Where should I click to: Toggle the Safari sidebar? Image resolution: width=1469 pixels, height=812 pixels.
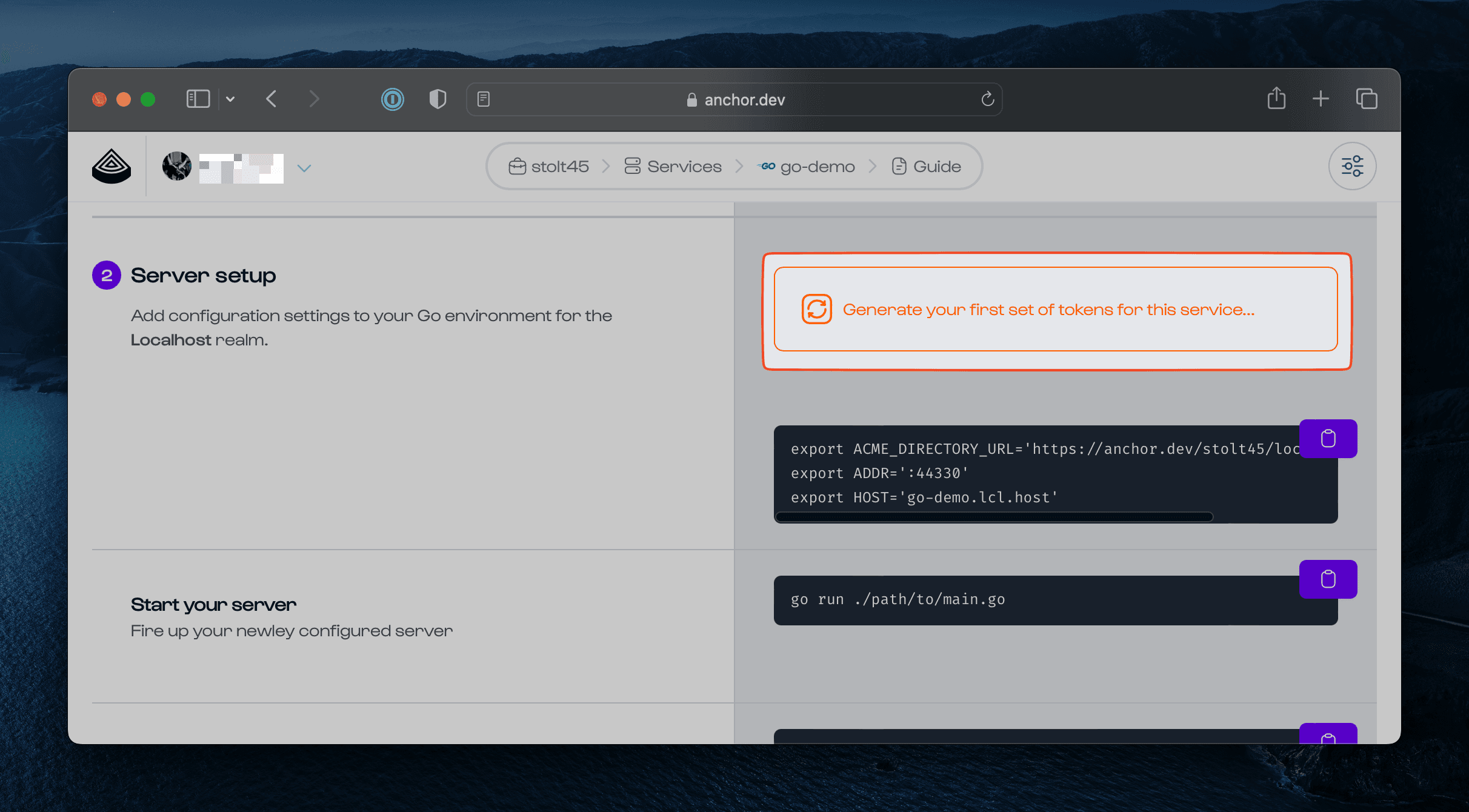pyautogui.click(x=198, y=99)
